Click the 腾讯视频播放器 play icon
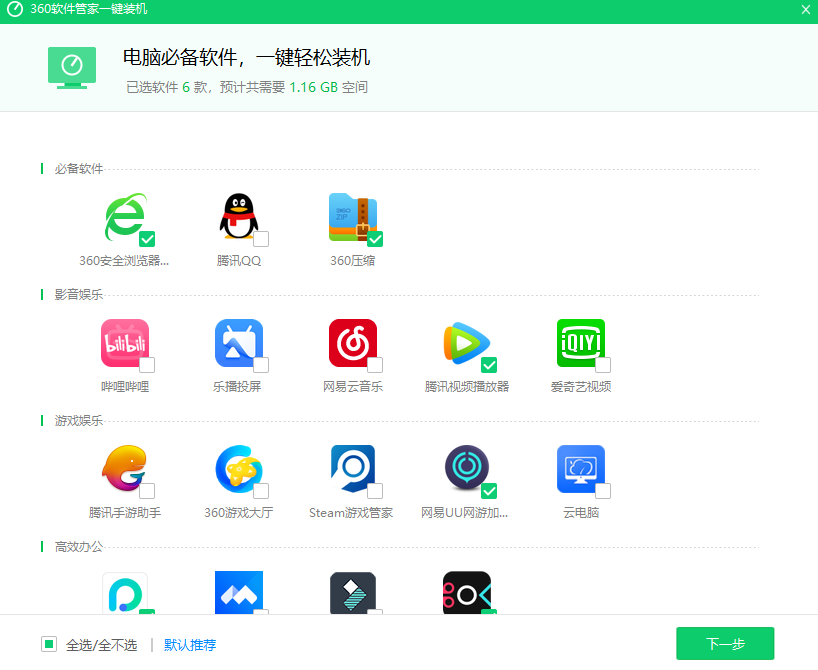 click(466, 343)
